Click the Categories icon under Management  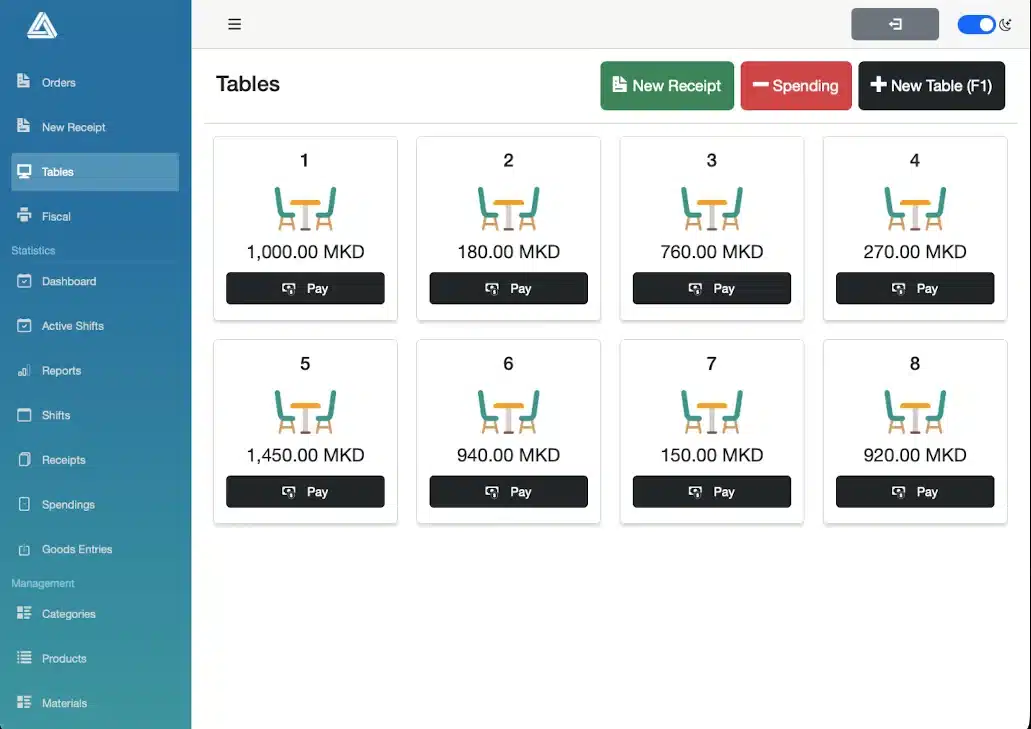[22, 614]
